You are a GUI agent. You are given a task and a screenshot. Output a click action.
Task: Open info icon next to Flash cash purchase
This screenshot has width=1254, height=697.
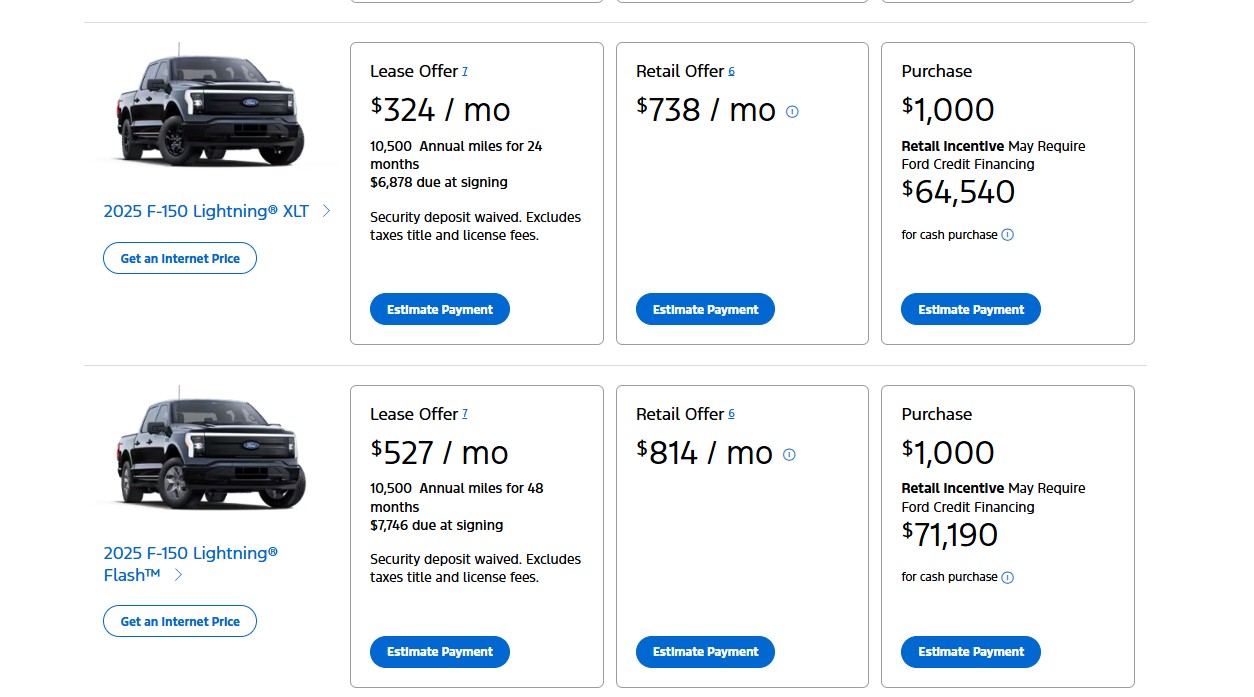coord(1007,577)
